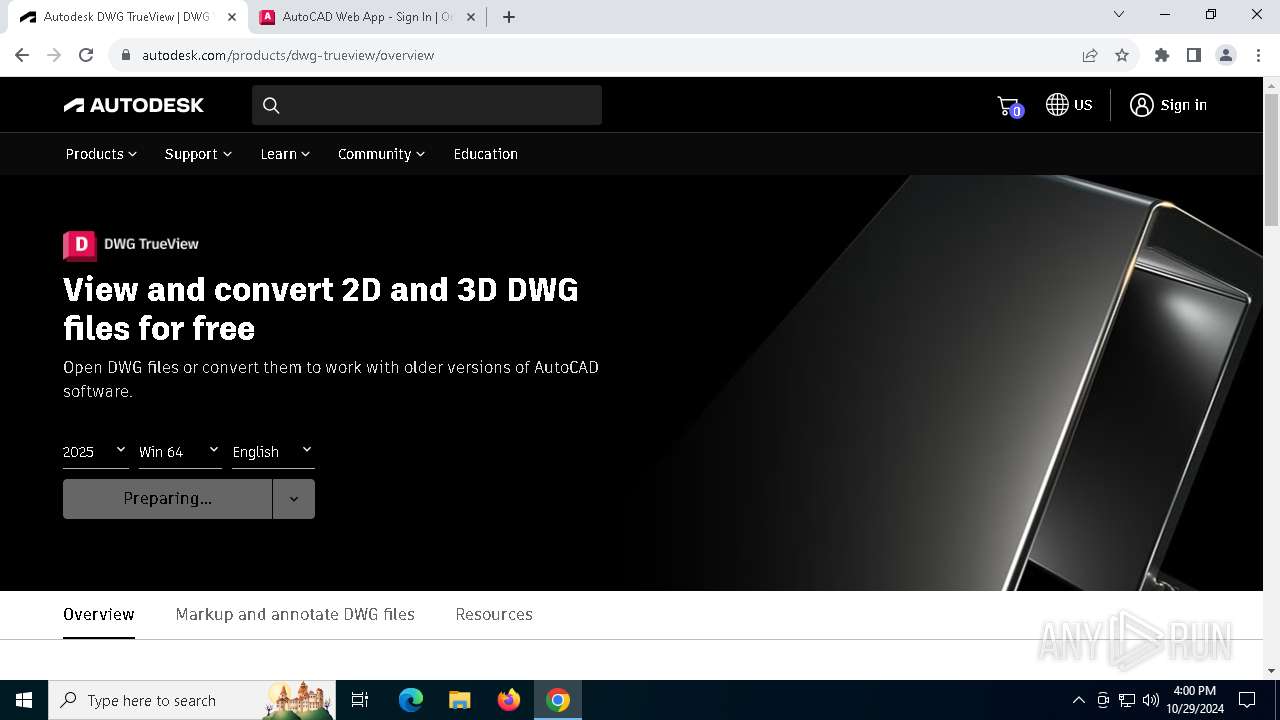
Task: Switch to the Resources tab
Action: [x=494, y=614]
